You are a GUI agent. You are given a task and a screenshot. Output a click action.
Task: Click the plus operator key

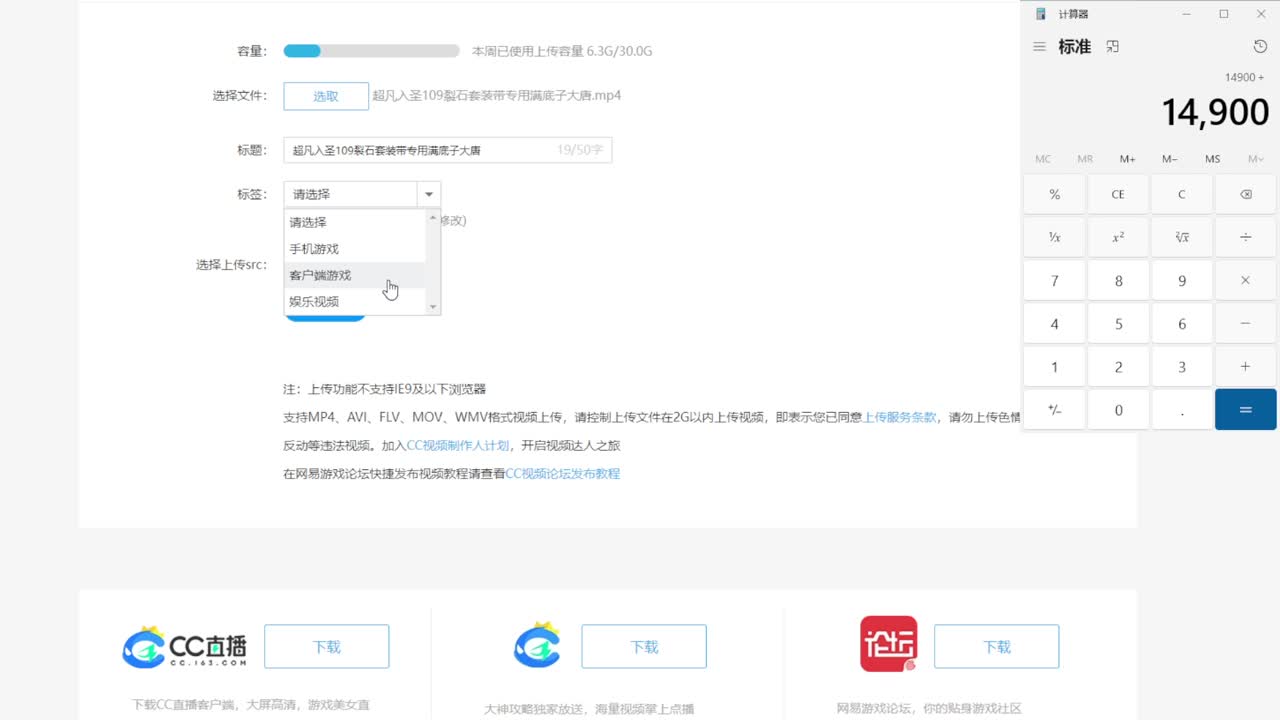(x=1246, y=367)
